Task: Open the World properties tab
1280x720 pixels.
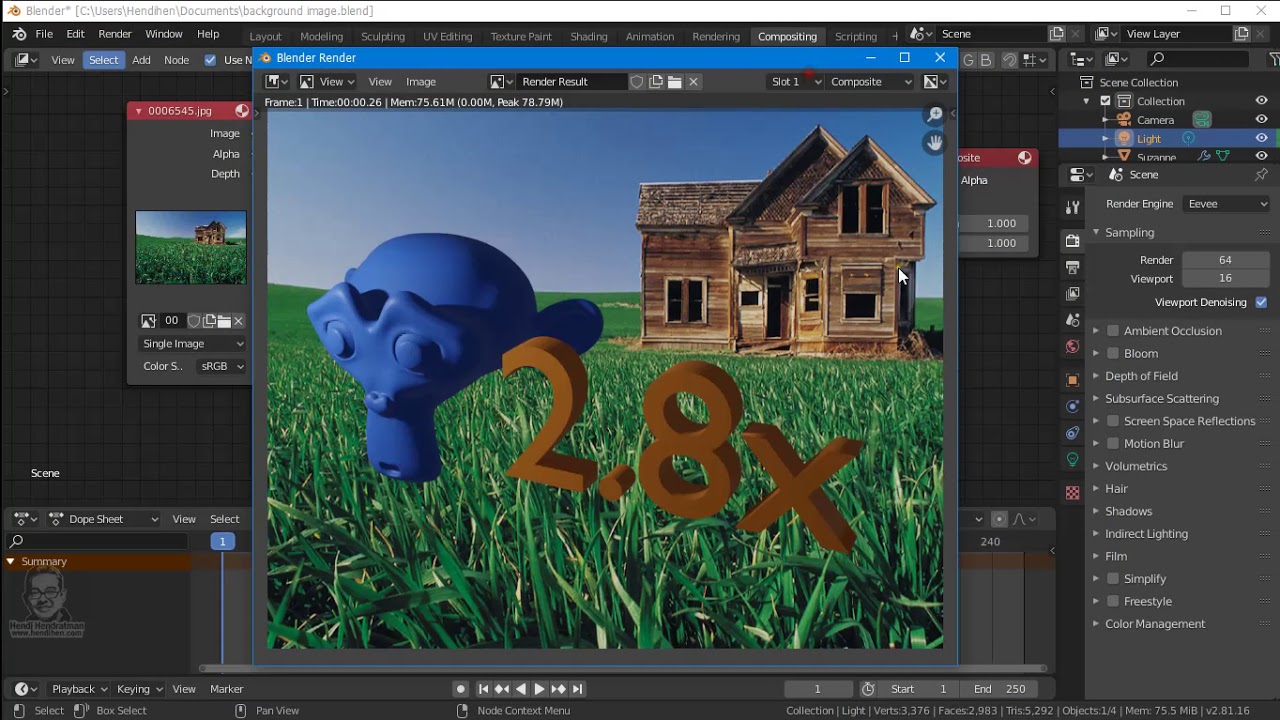Action: click(1072, 347)
